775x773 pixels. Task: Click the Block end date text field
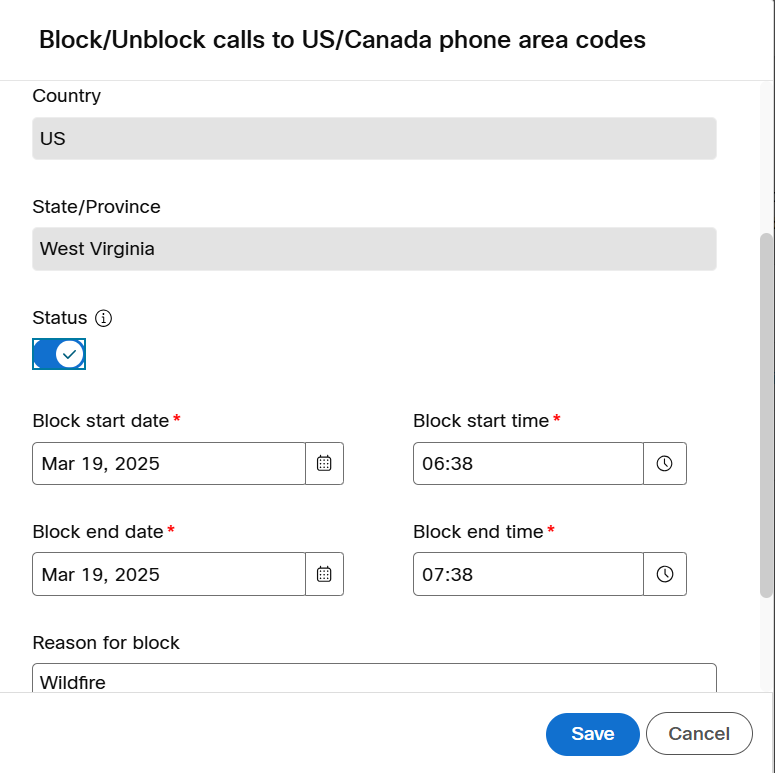pos(169,574)
